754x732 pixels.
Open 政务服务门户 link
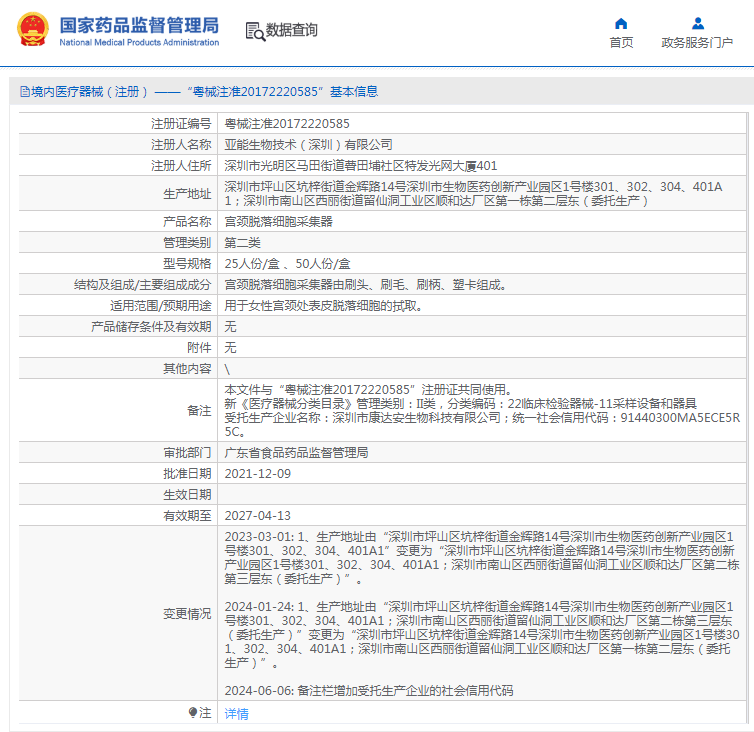[x=697, y=43]
